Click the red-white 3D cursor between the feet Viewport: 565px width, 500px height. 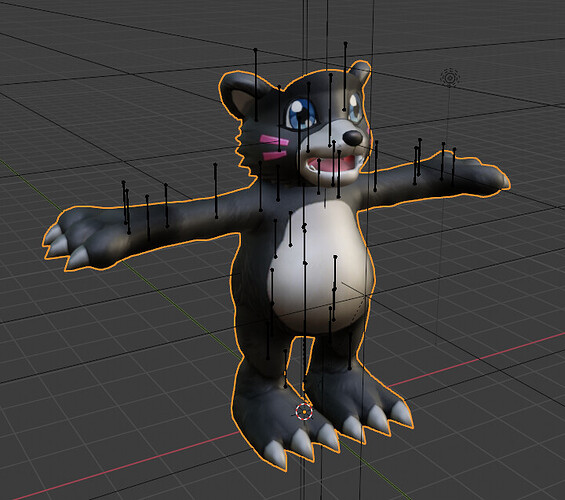coord(304,411)
